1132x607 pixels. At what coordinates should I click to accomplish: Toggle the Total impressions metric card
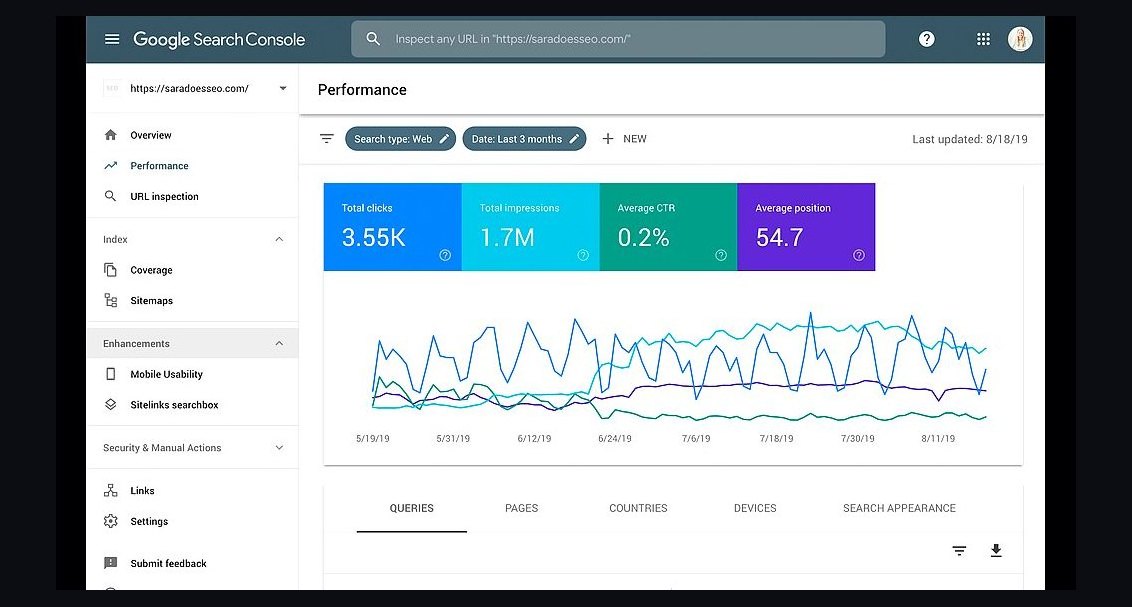point(531,227)
